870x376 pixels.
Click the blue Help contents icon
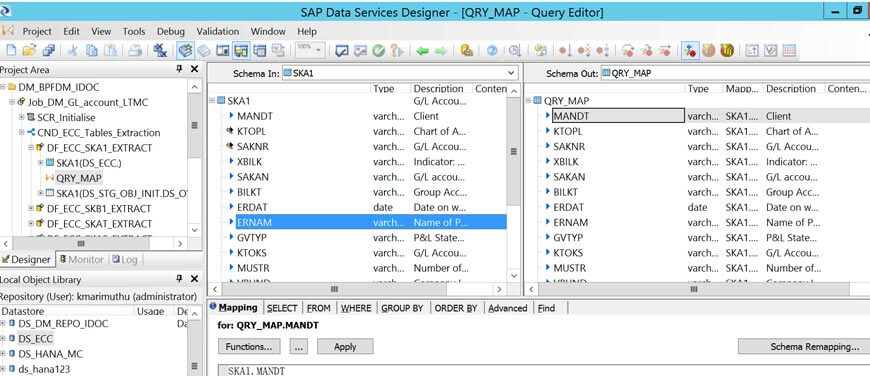(492, 50)
